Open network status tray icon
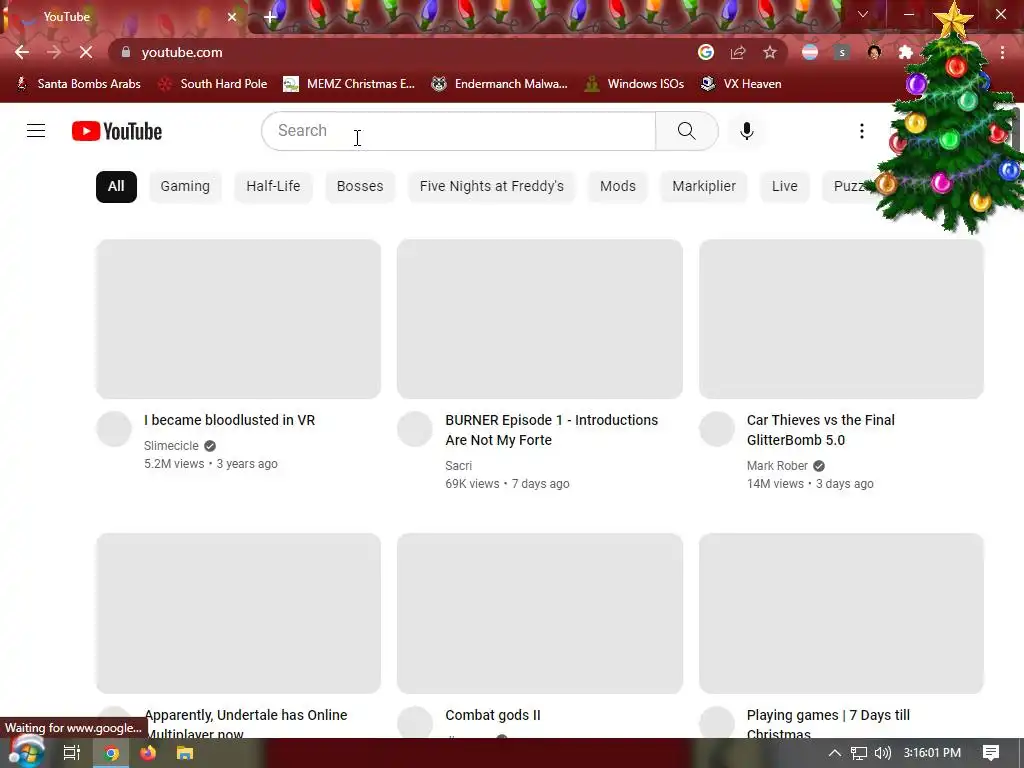This screenshot has width=1024, height=768. [859, 753]
